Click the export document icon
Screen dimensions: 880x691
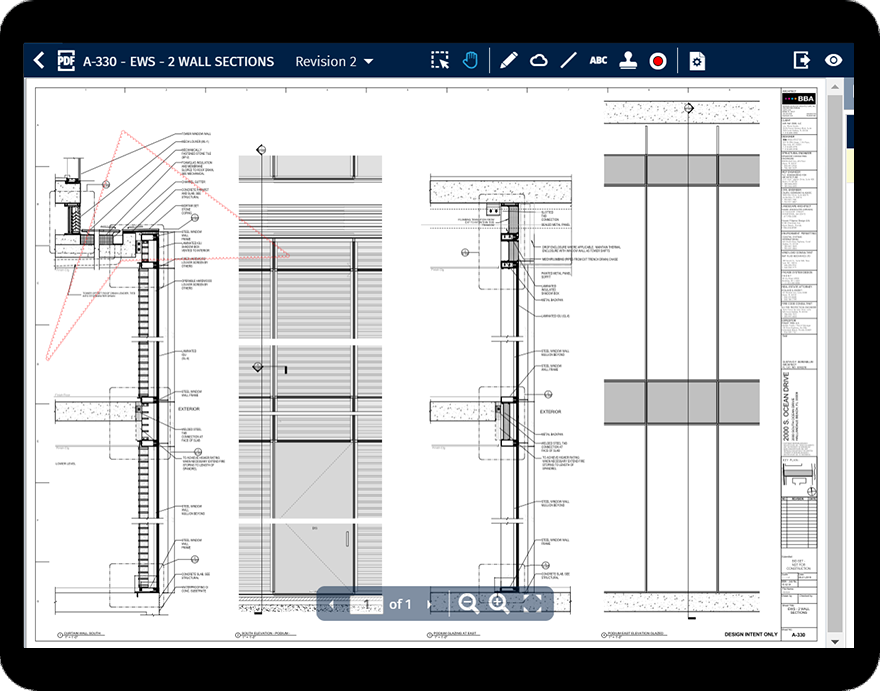[x=801, y=60]
